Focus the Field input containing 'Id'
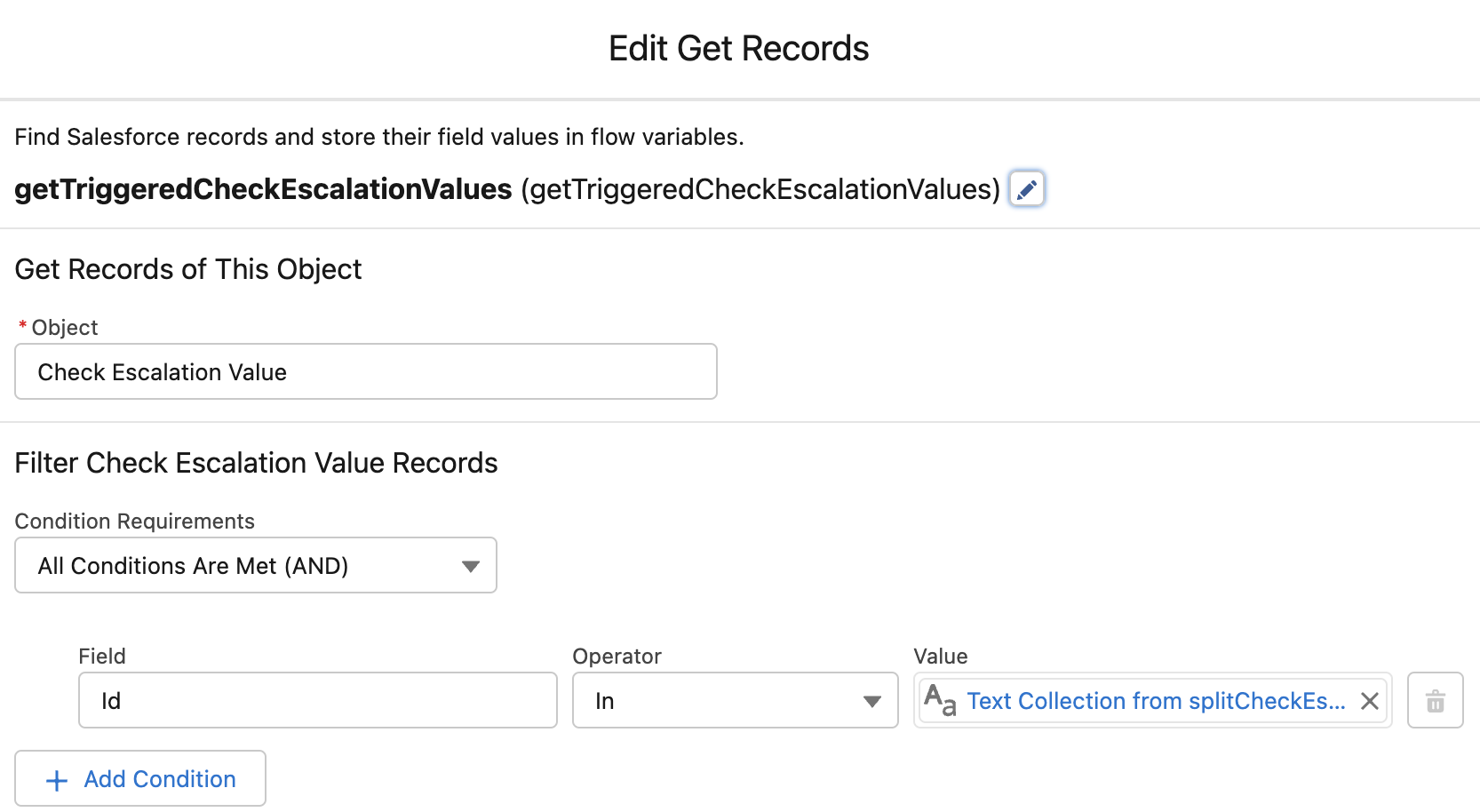Viewport: 1480px width, 812px height. [317, 701]
